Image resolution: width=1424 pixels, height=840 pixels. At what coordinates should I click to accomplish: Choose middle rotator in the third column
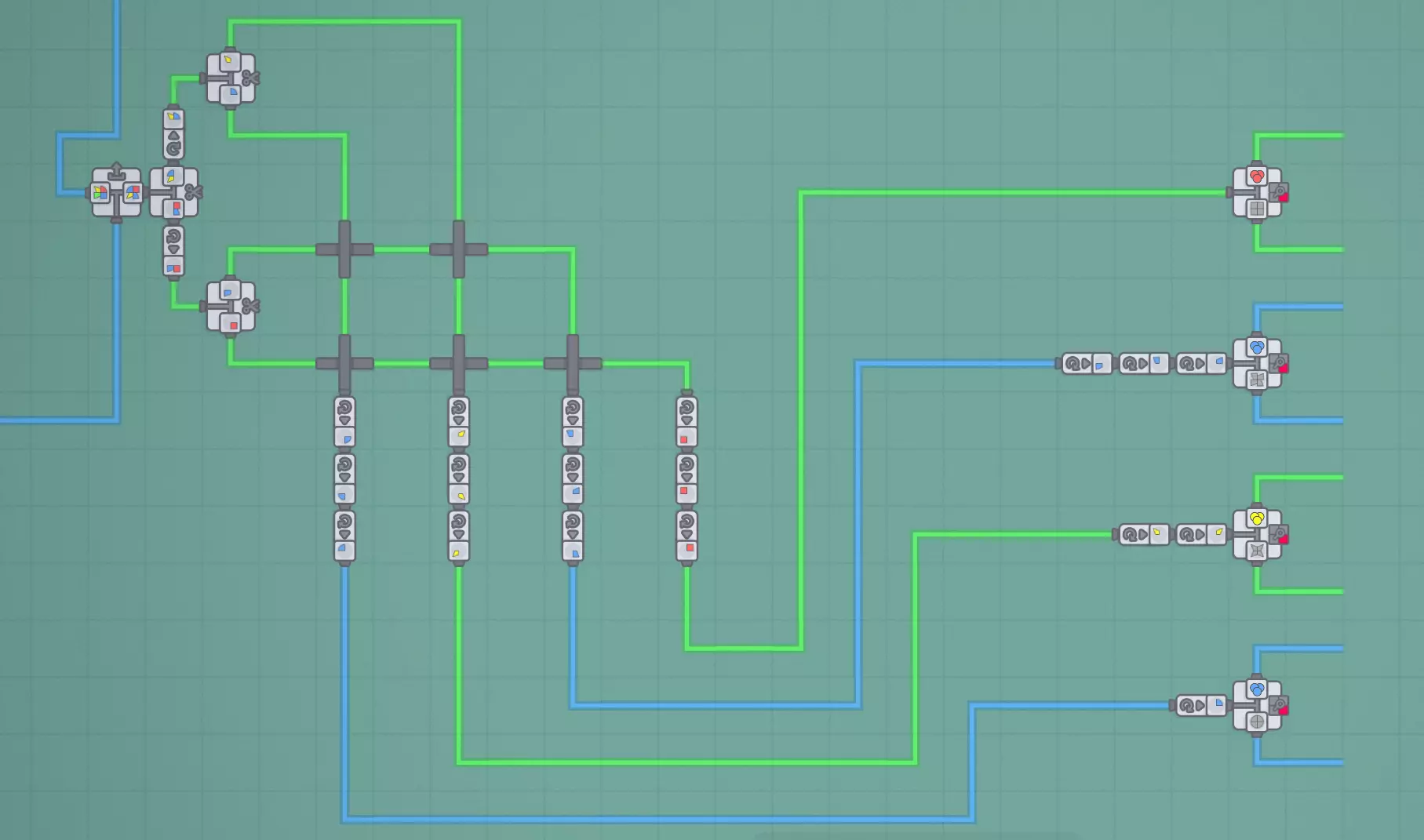(573, 478)
